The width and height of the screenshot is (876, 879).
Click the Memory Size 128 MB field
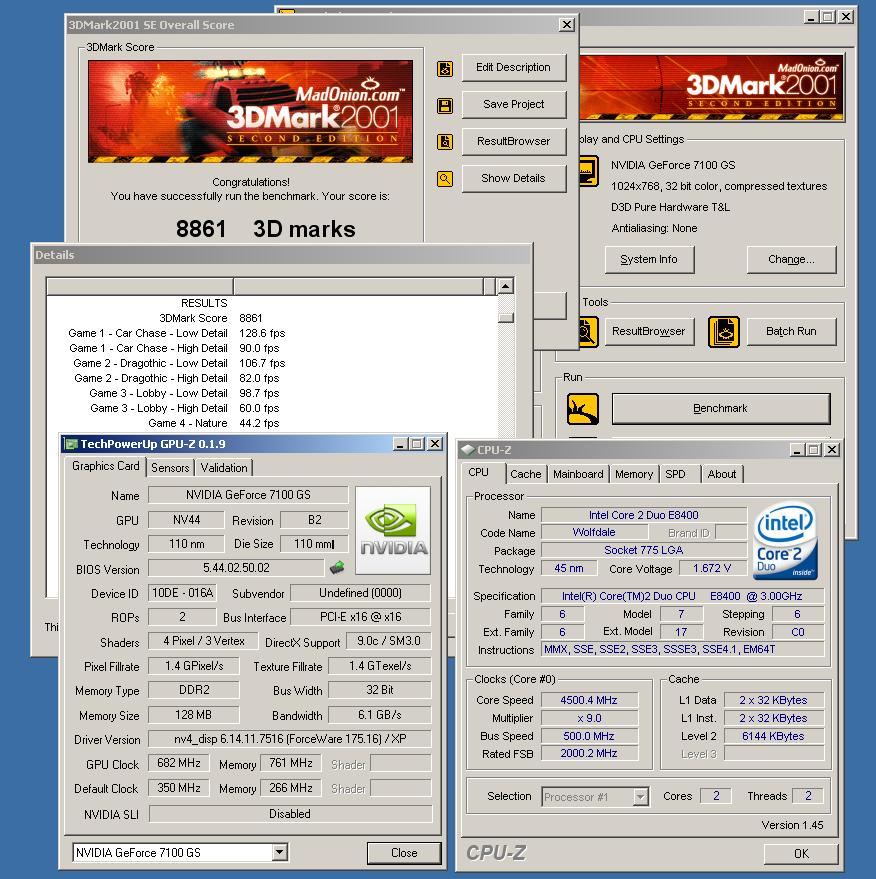point(193,715)
